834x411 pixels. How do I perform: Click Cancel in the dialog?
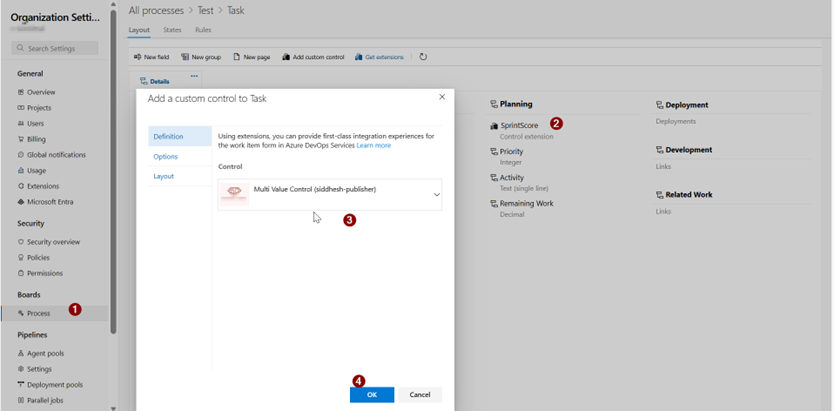pos(420,395)
